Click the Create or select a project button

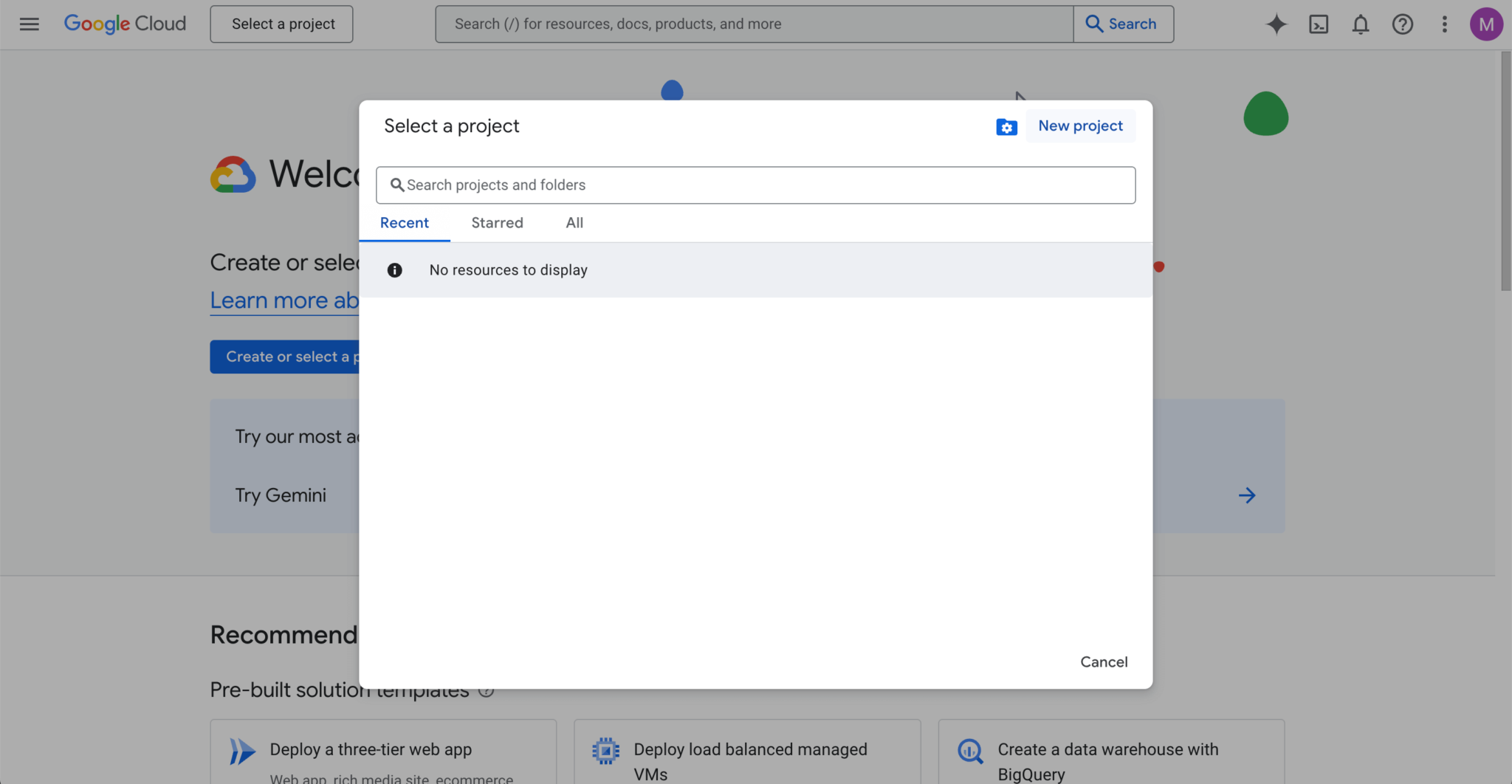tap(285, 357)
